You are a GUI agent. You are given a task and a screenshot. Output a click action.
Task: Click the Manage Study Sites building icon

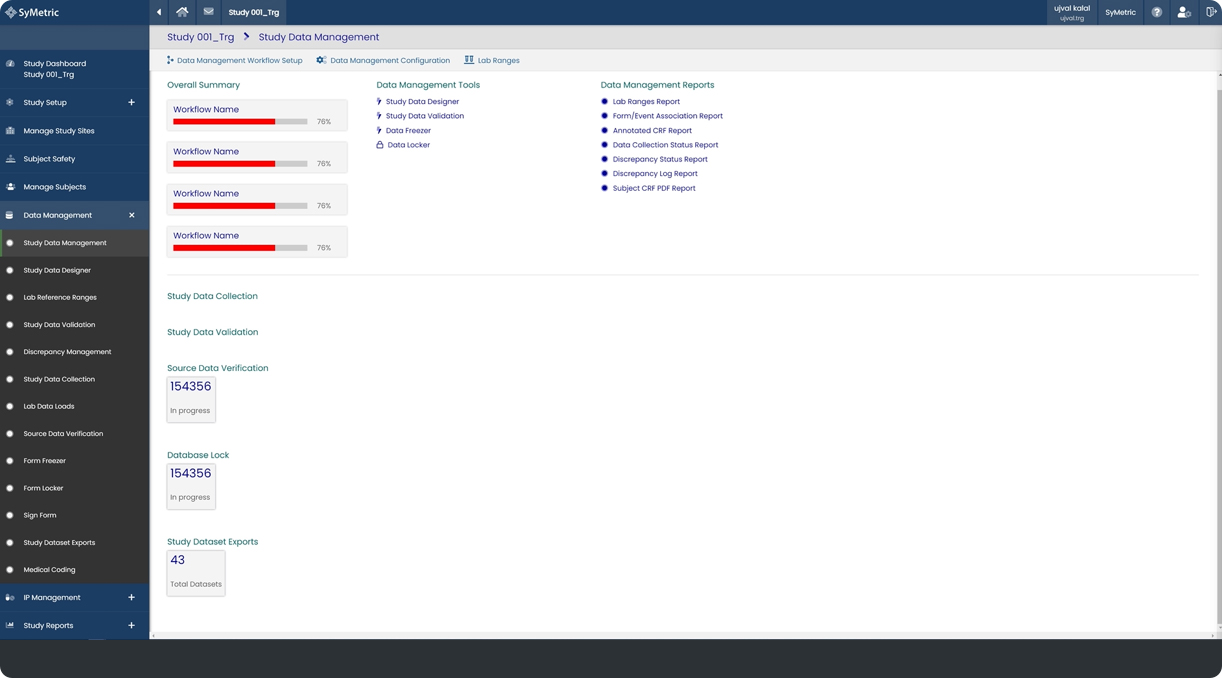(x=10, y=131)
